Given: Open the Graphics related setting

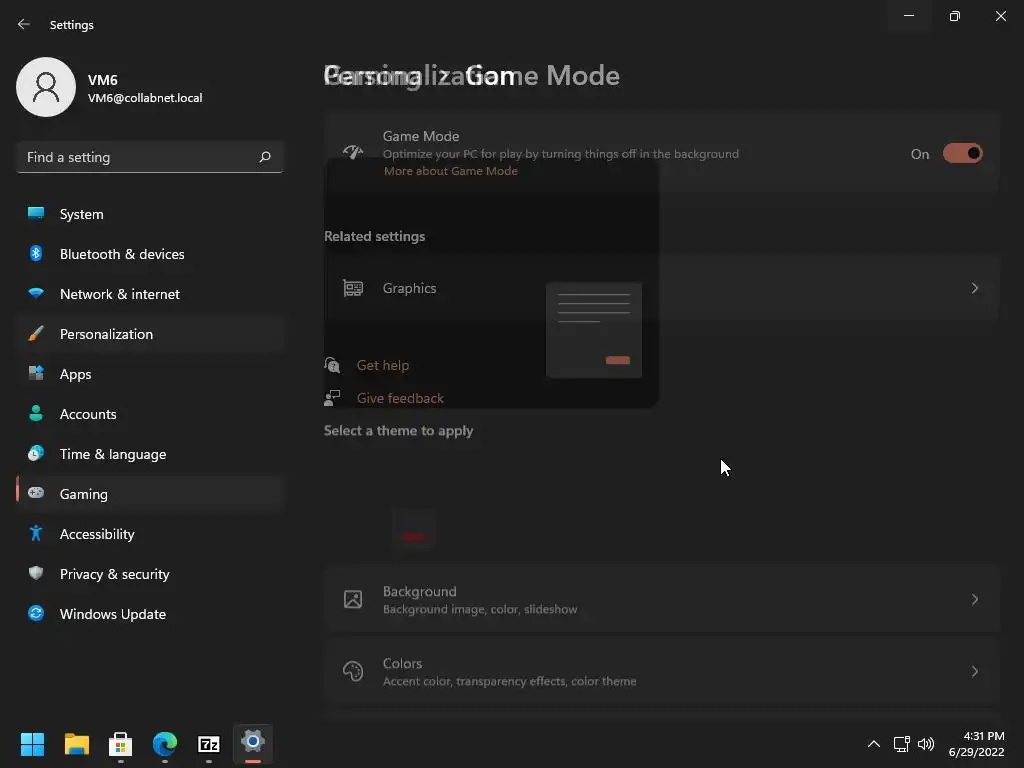Looking at the screenshot, I should tap(662, 288).
